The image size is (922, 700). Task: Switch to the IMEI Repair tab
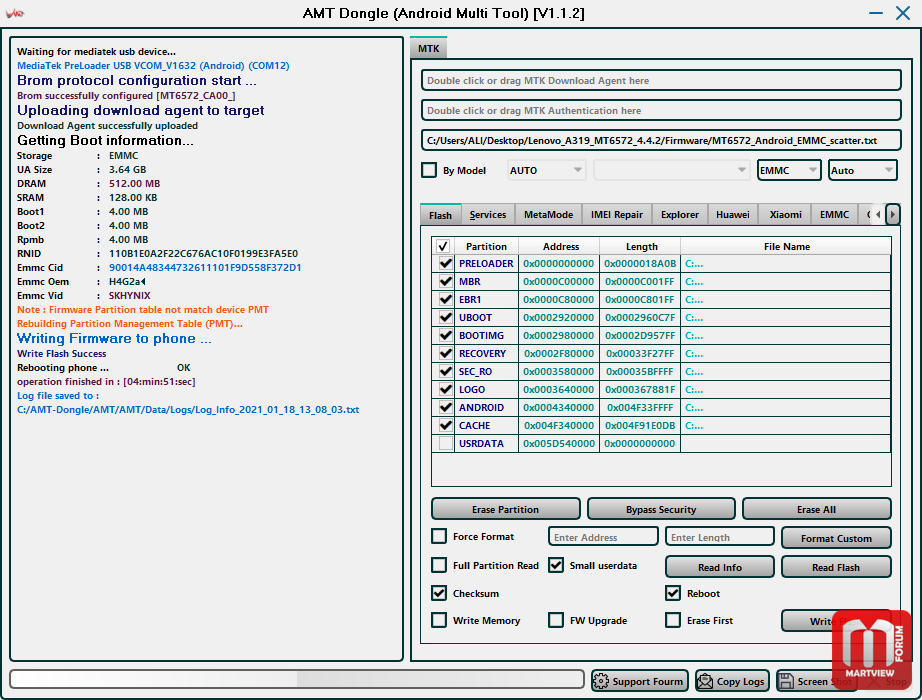[616, 215]
